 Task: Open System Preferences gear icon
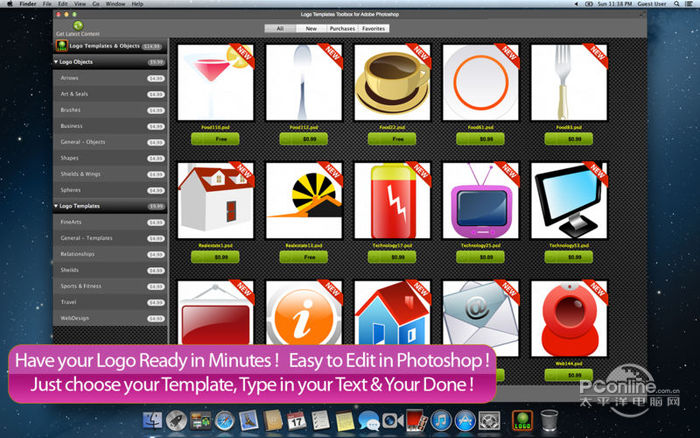click(489, 420)
